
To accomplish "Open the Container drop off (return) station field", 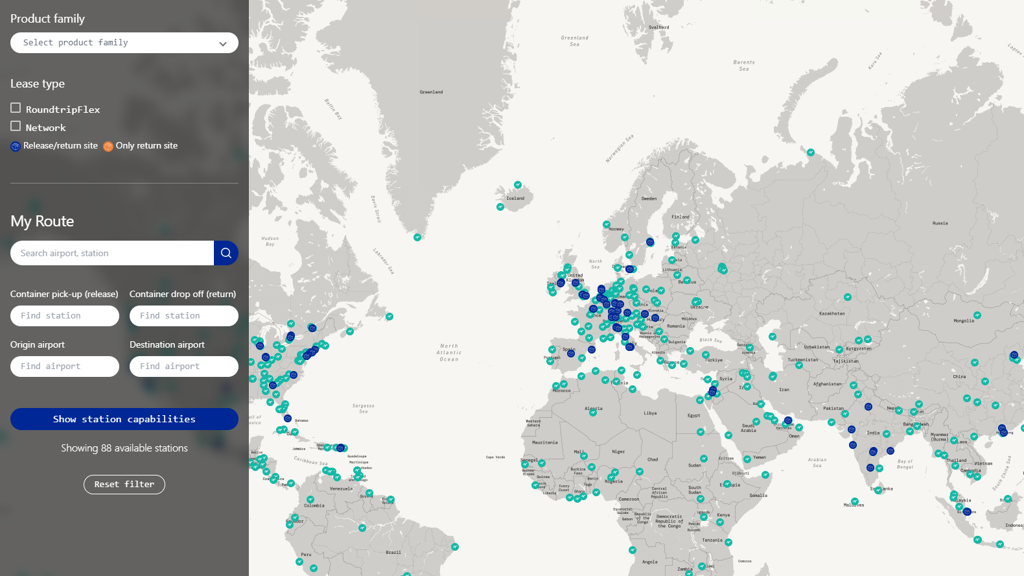I will (x=184, y=316).
